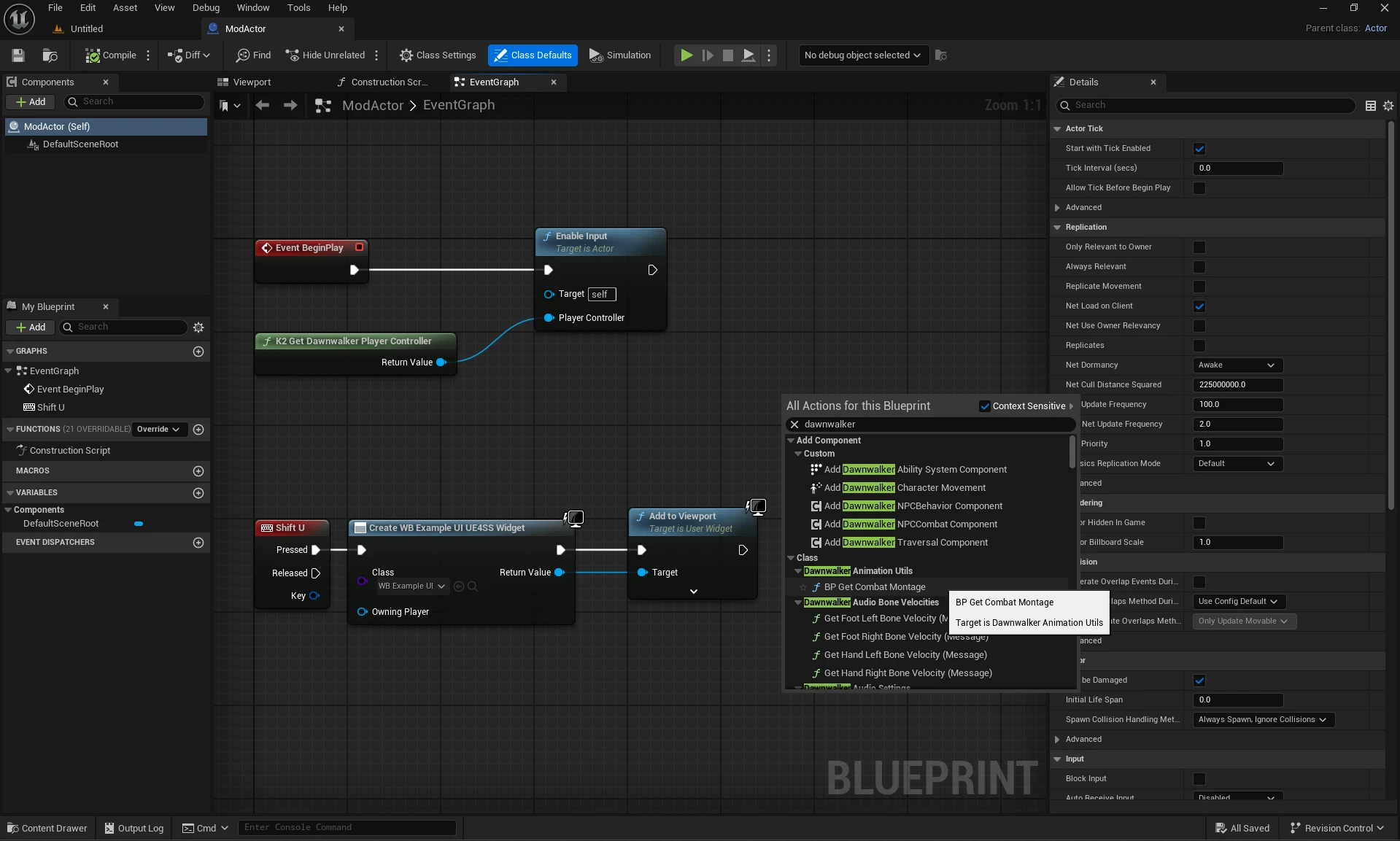Click Add in Components panel
The image size is (1400, 841).
[31, 102]
